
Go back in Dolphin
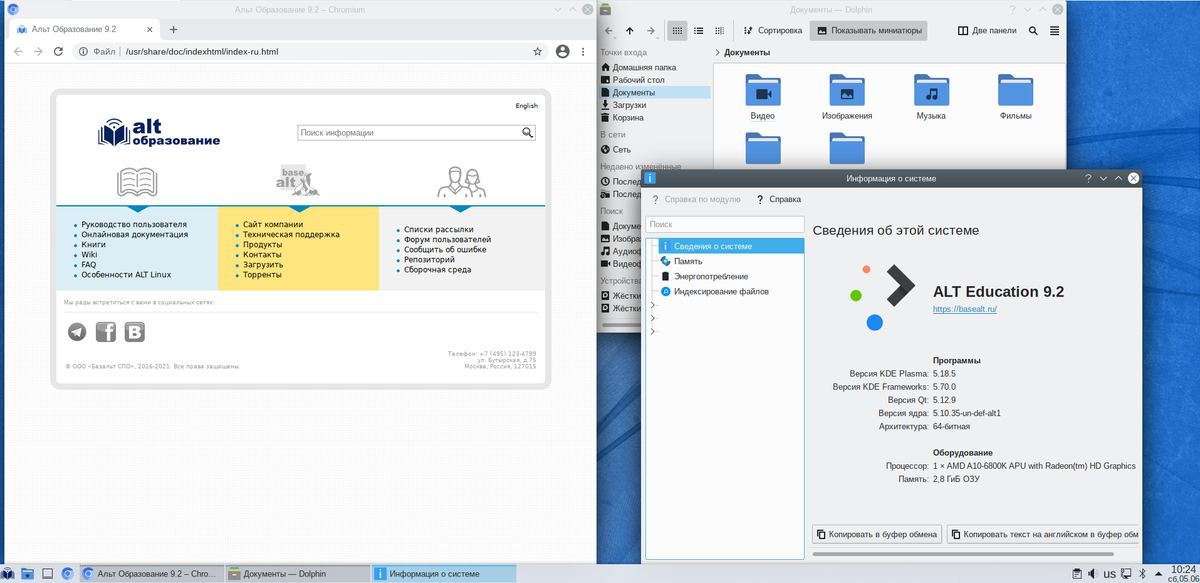[x=608, y=31]
